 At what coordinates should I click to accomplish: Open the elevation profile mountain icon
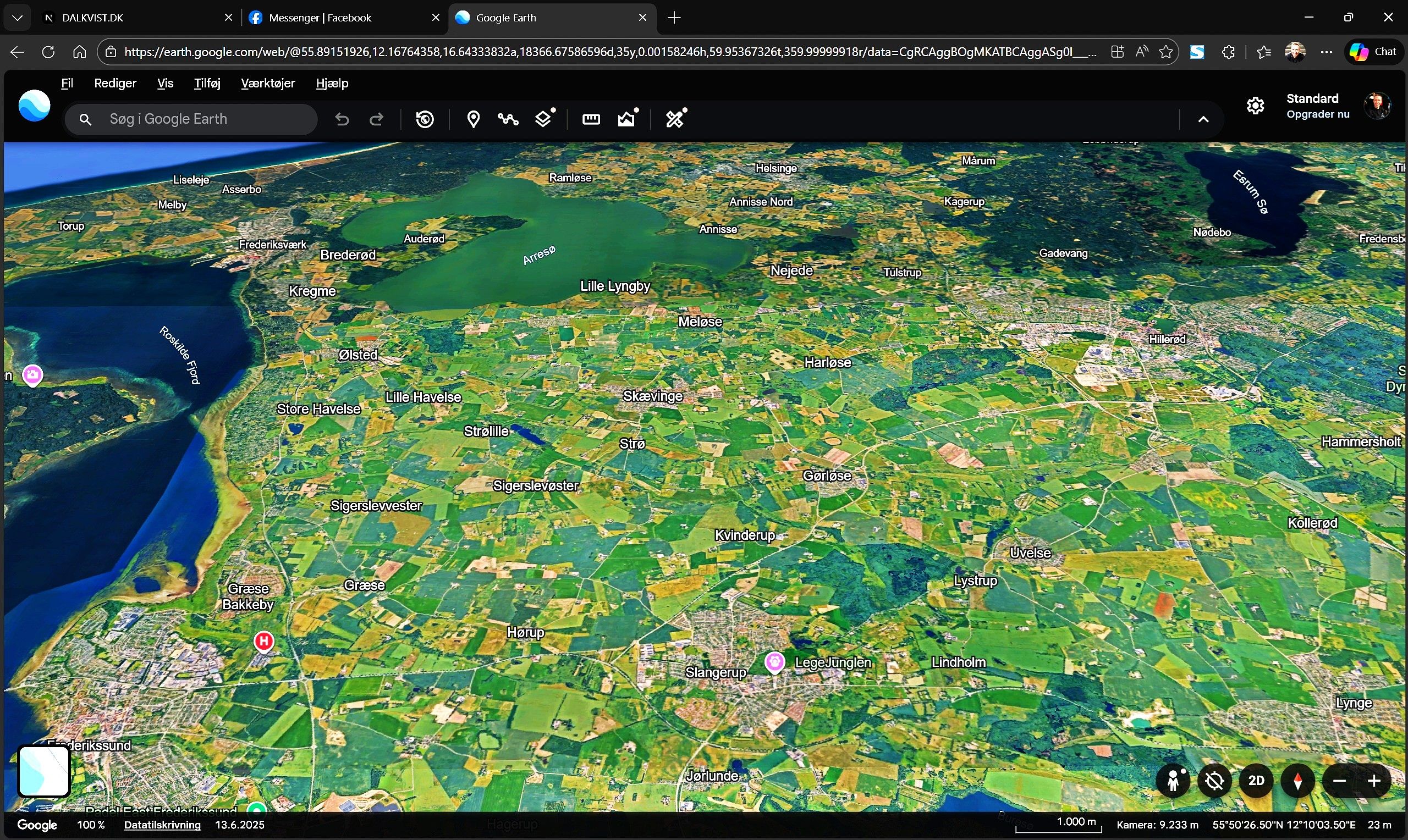[x=626, y=119]
